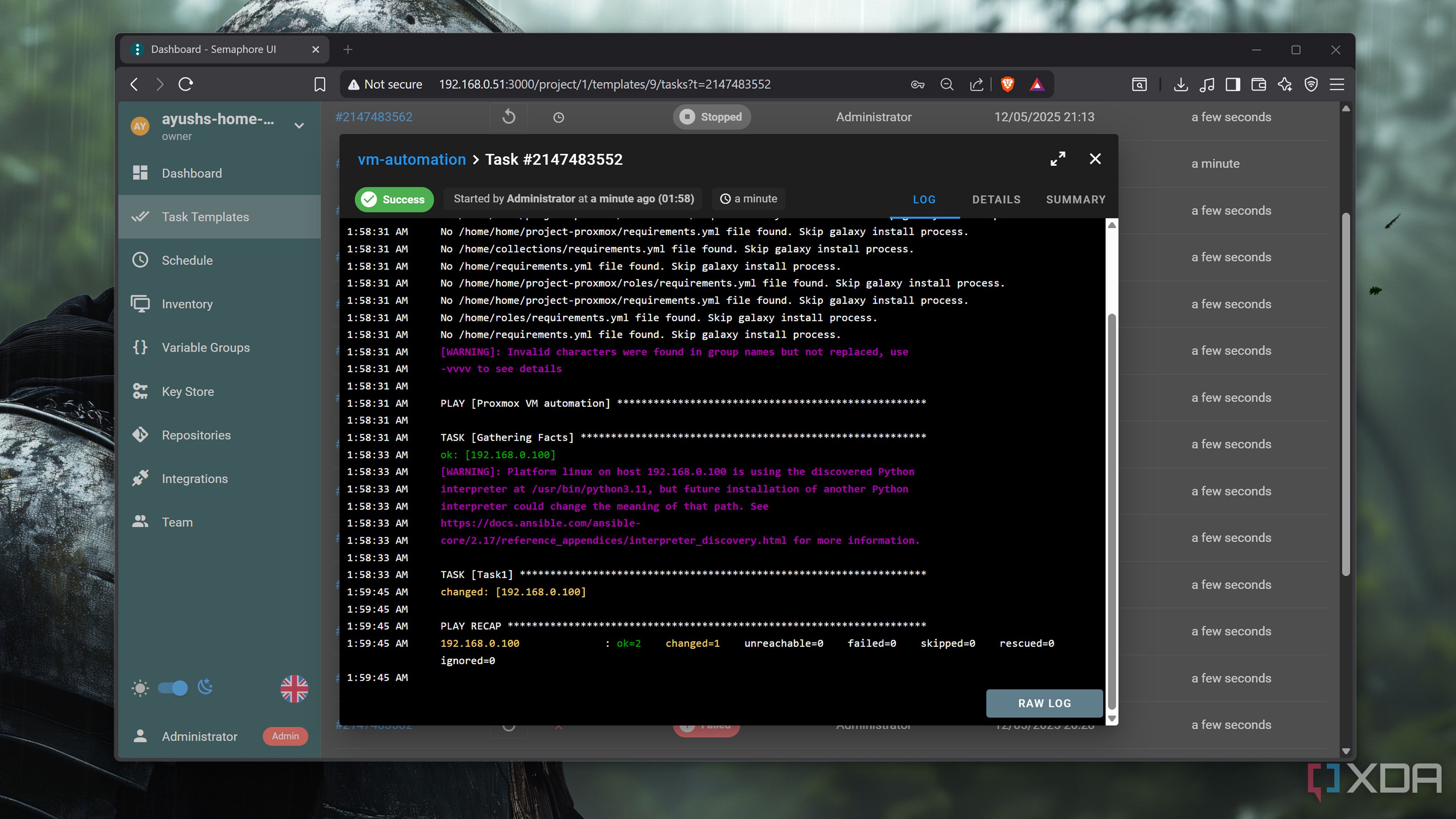Viewport: 1456px width, 819px height.
Task: Switch to the DETAILS tab
Action: coord(996,199)
